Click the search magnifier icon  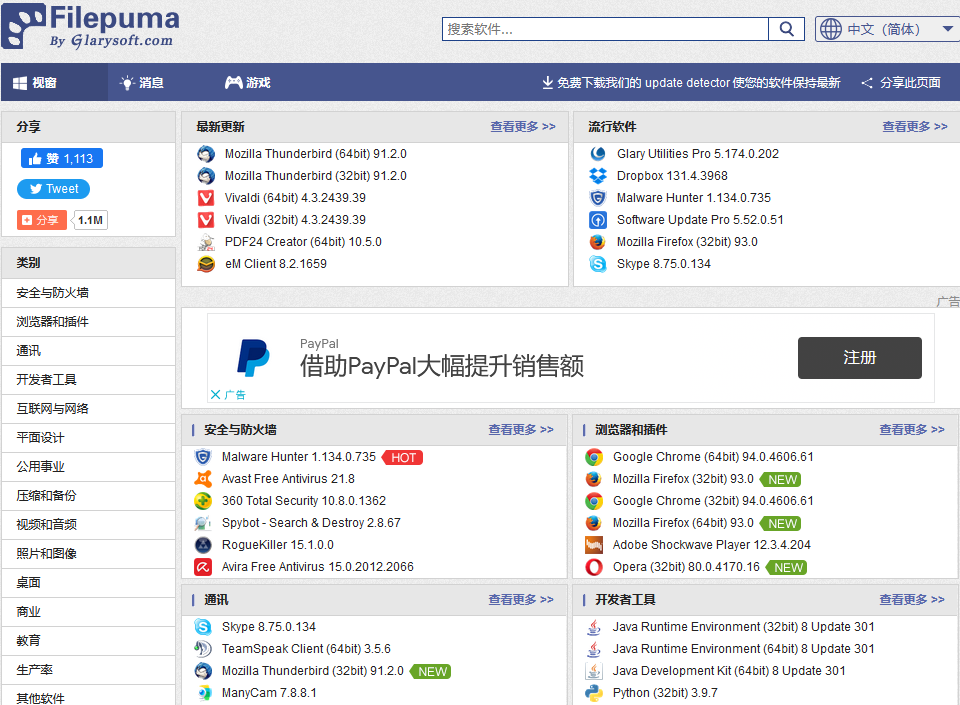point(788,29)
